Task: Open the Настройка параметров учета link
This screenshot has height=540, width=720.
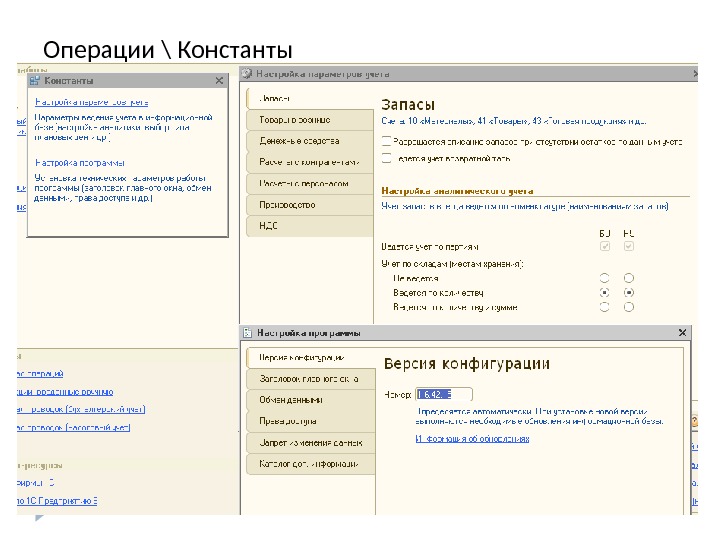Action: [91, 102]
